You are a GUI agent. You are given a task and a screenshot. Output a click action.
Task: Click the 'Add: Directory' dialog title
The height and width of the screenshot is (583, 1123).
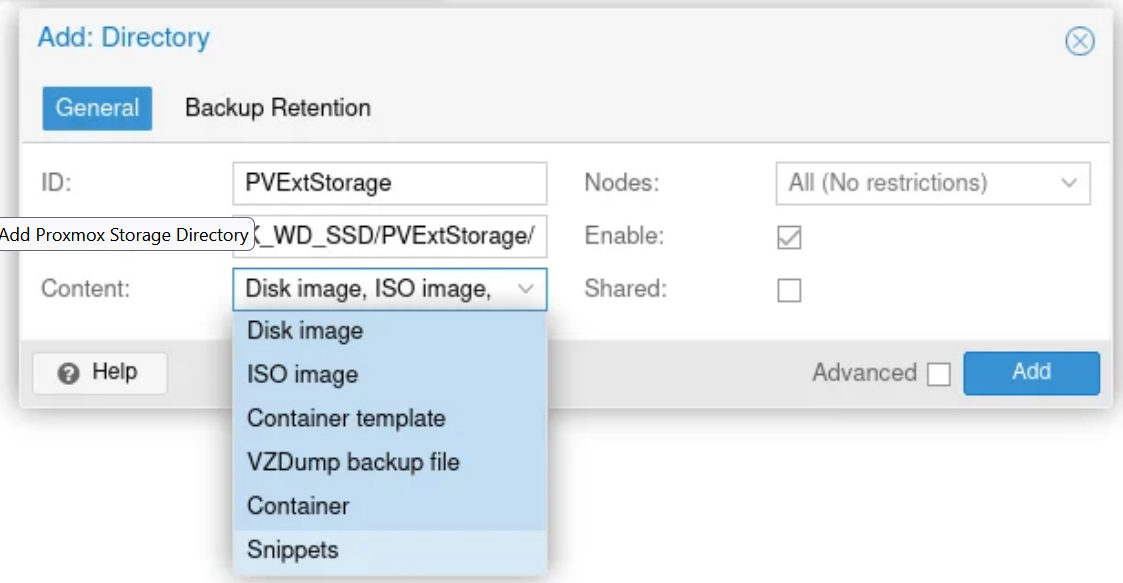pos(124,38)
